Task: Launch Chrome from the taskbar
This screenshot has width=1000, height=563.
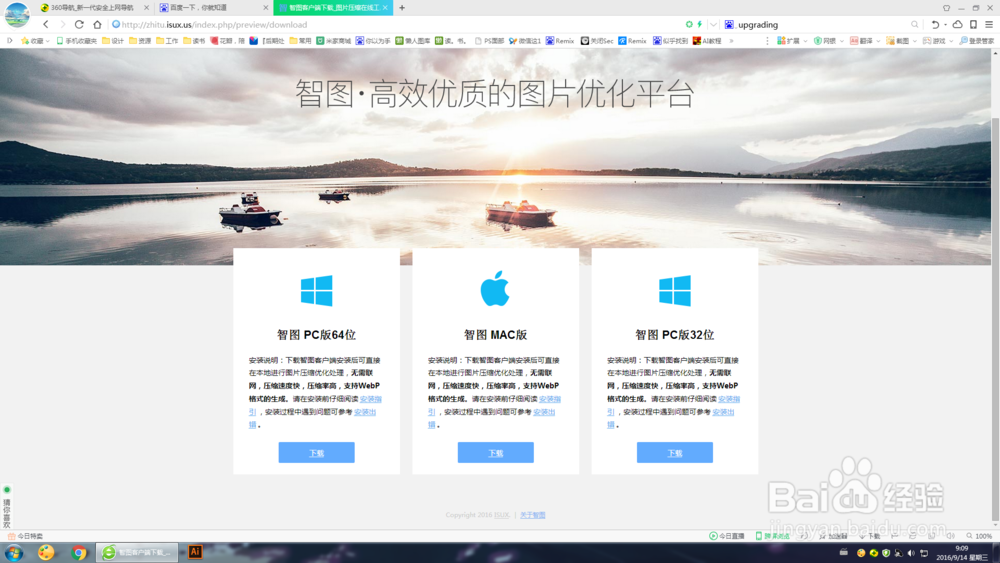Action: (79, 552)
